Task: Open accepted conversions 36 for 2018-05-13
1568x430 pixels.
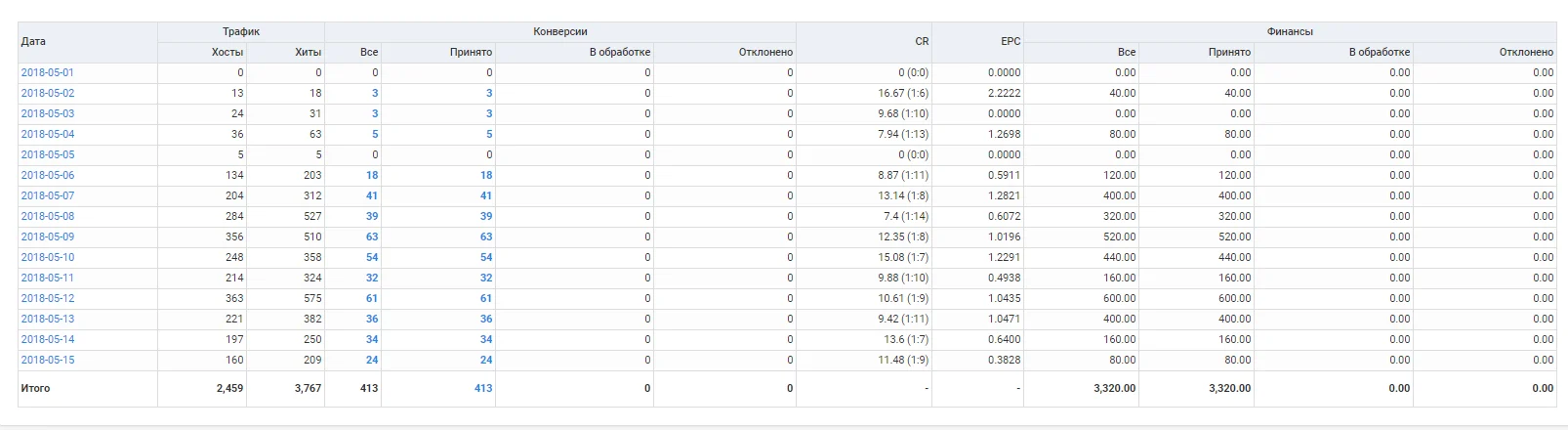Action: (x=486, y=319)
